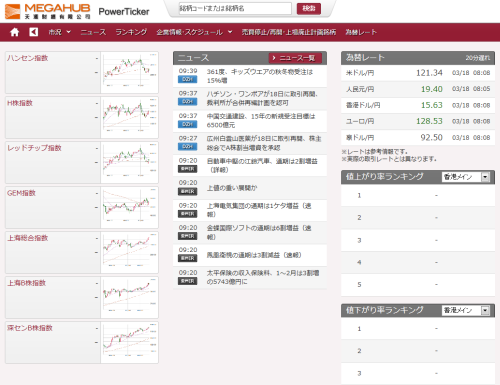Click the ニュース一覧 button

pos(295,58)
